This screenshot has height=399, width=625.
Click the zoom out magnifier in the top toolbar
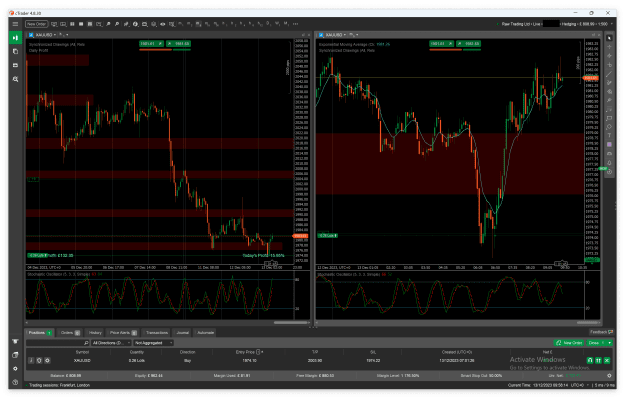(117, 24)
